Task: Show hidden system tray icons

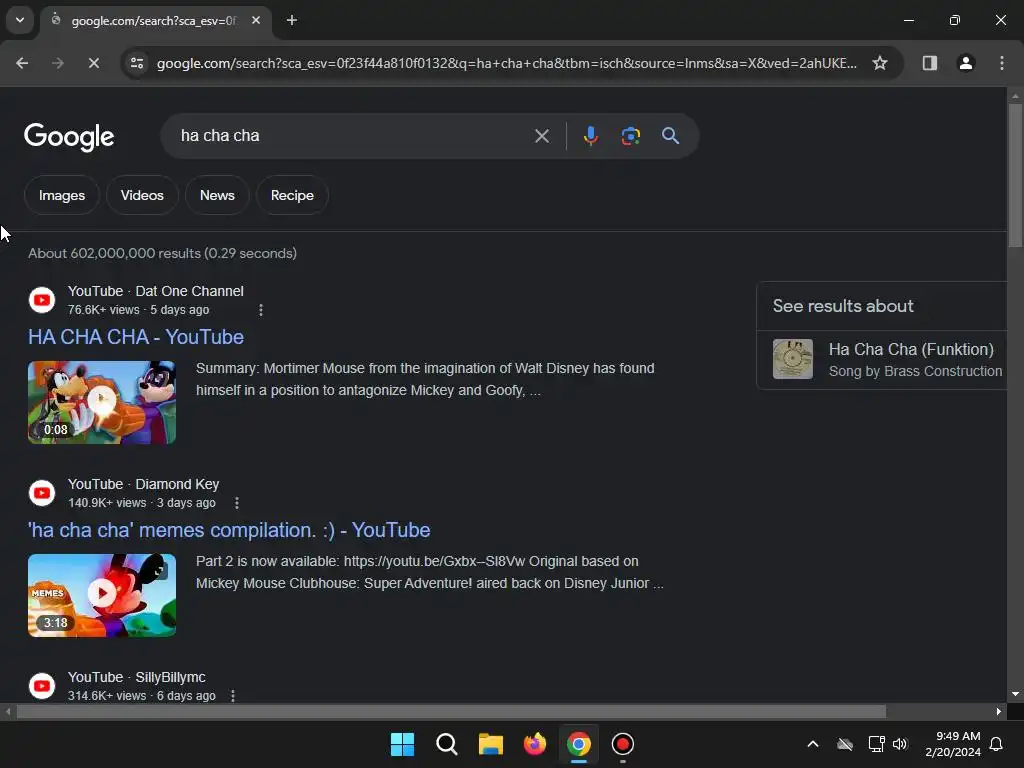Action: (813, 744)
